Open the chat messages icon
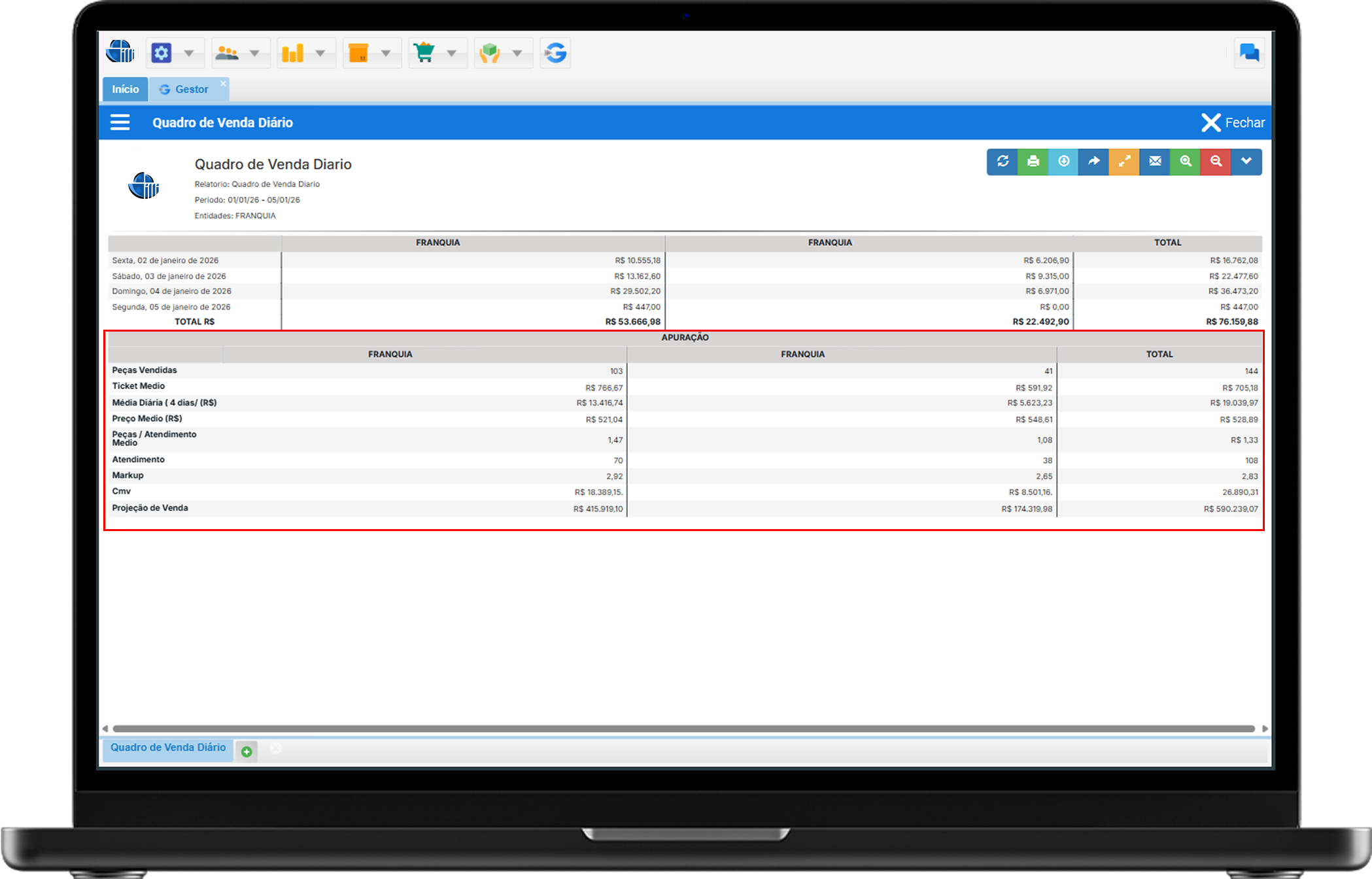Image resolution: width=1372 pixels, height=879 pixels. pyautogui.click(x=1249, y=53)
